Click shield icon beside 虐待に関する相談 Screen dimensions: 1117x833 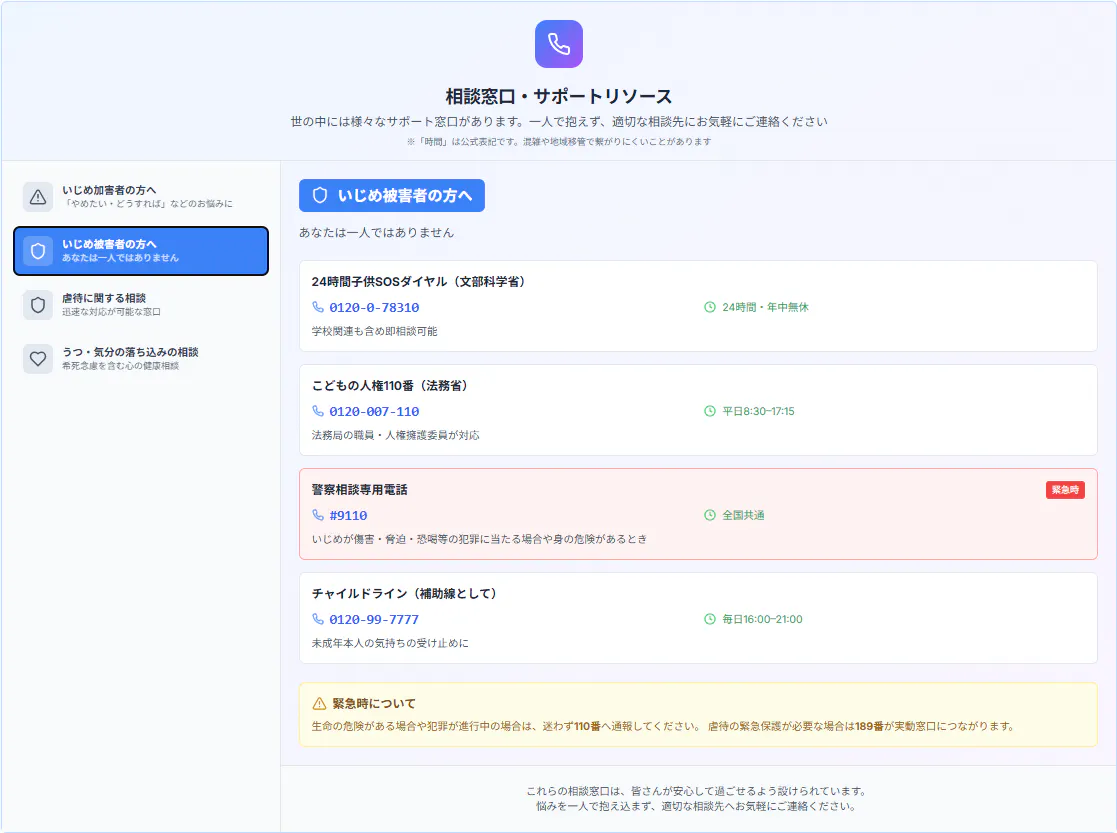(x=38, y=305)
